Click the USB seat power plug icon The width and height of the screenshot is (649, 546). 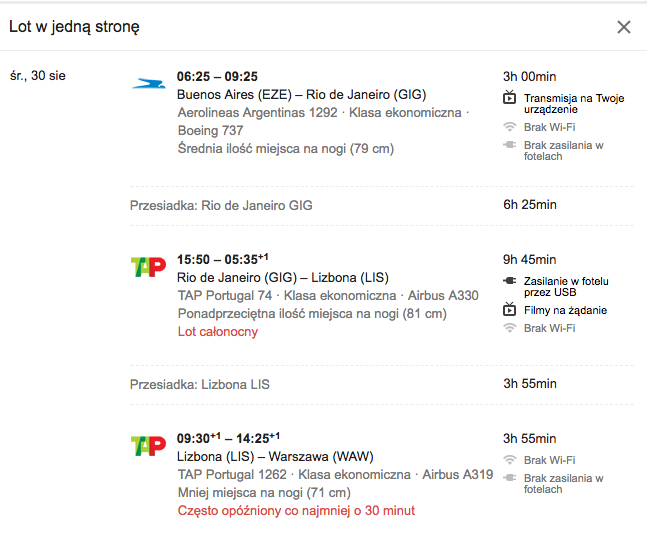pos(510,281)
